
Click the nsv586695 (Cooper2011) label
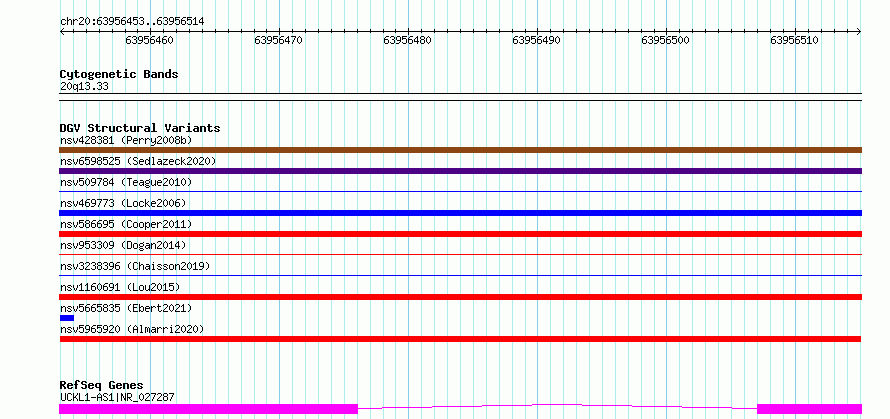[x=126, y=224]
